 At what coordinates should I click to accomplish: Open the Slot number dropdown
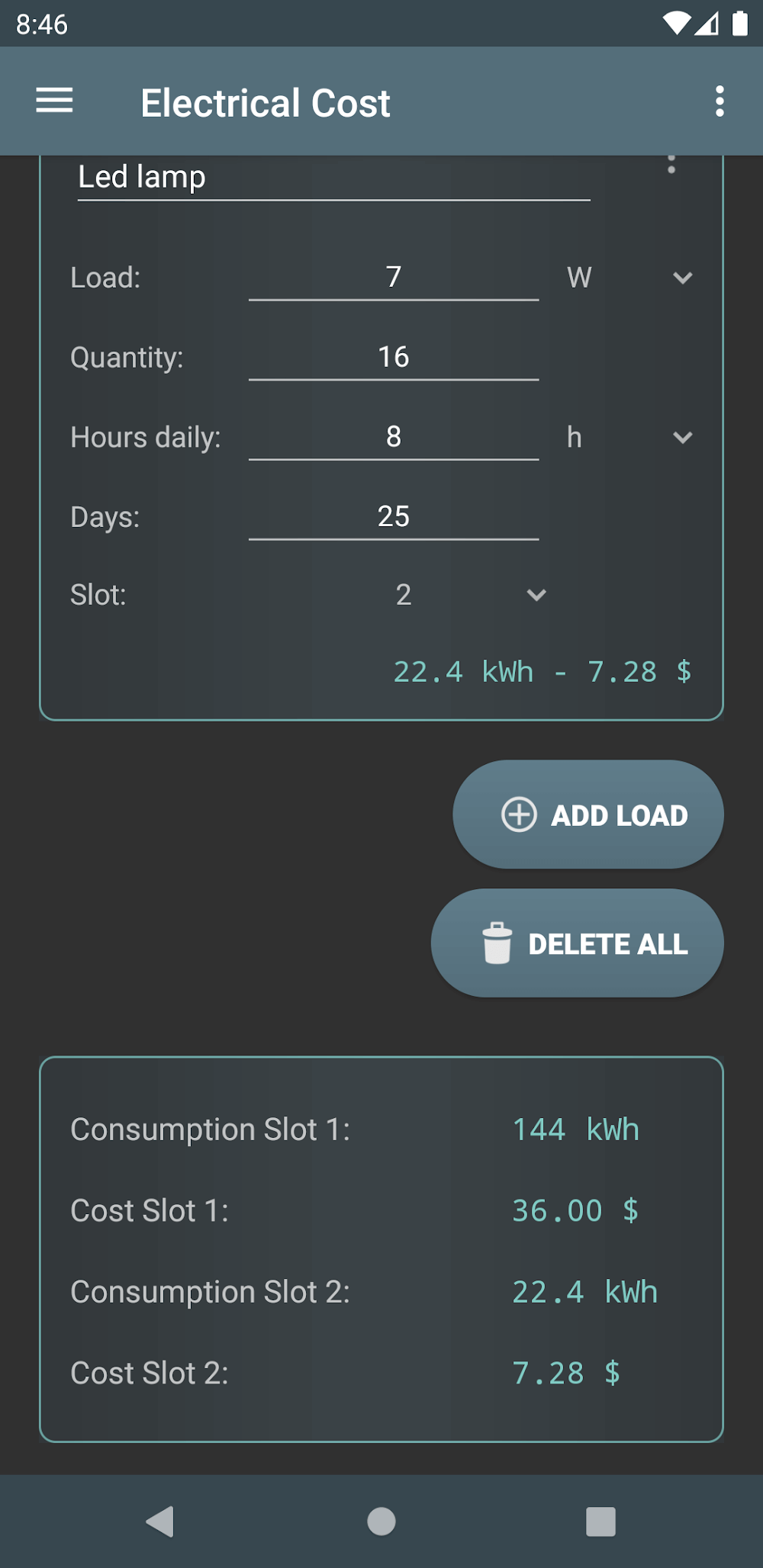pyautogui.click(x=536, y=595)
